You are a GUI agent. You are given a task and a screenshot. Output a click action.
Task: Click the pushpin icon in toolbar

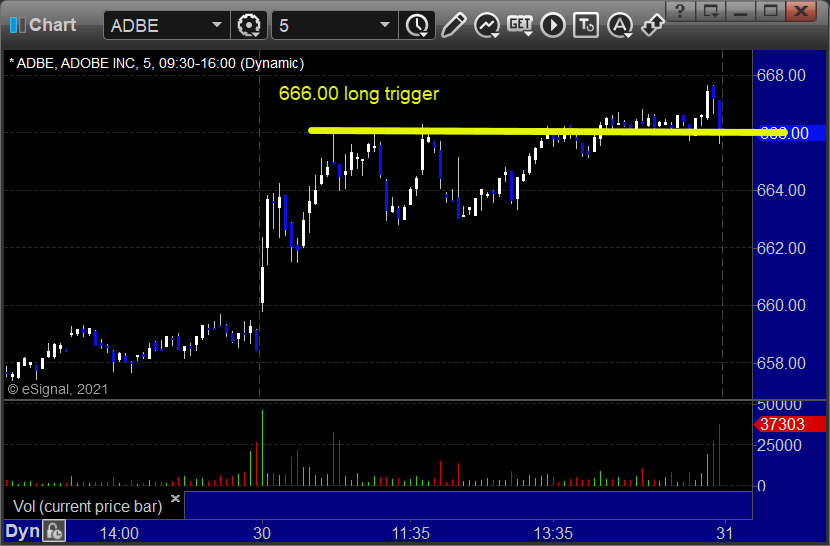pyautogui.click(x=653, y=25)
